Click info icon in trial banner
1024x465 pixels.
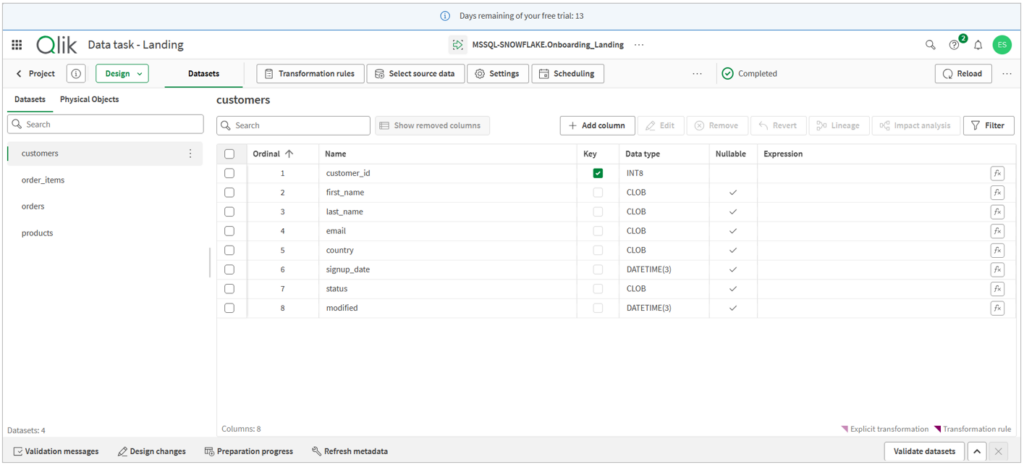[445, 16]
